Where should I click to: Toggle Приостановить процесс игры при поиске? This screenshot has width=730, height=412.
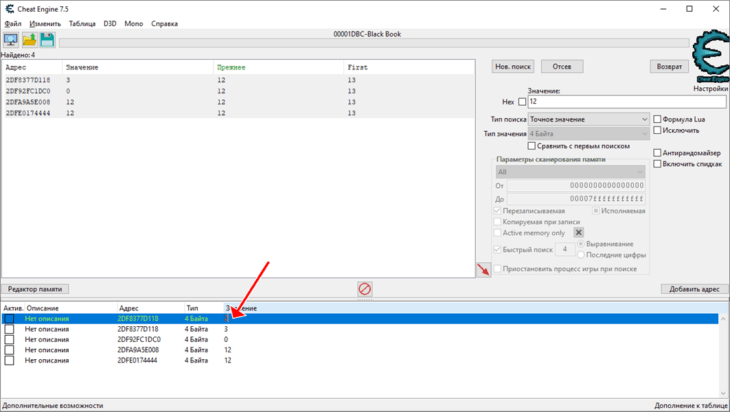tap(497, 269)
